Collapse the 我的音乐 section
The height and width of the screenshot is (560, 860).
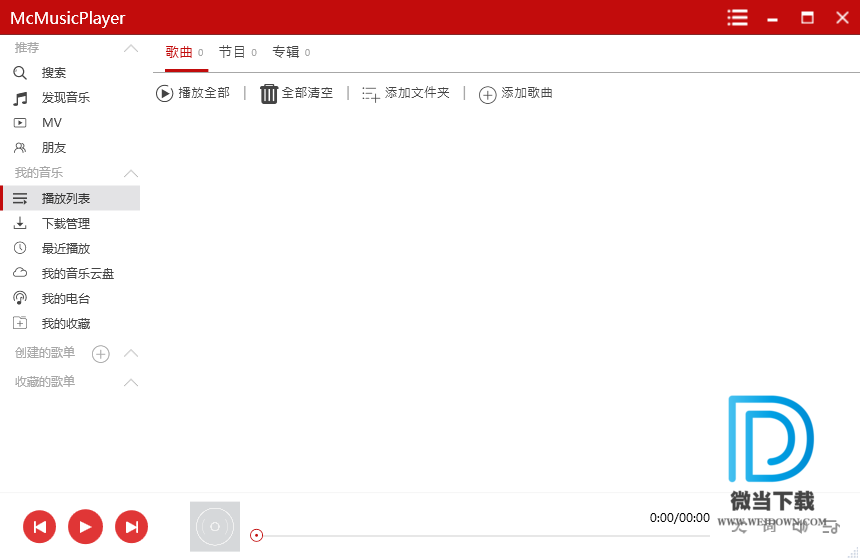131,174
